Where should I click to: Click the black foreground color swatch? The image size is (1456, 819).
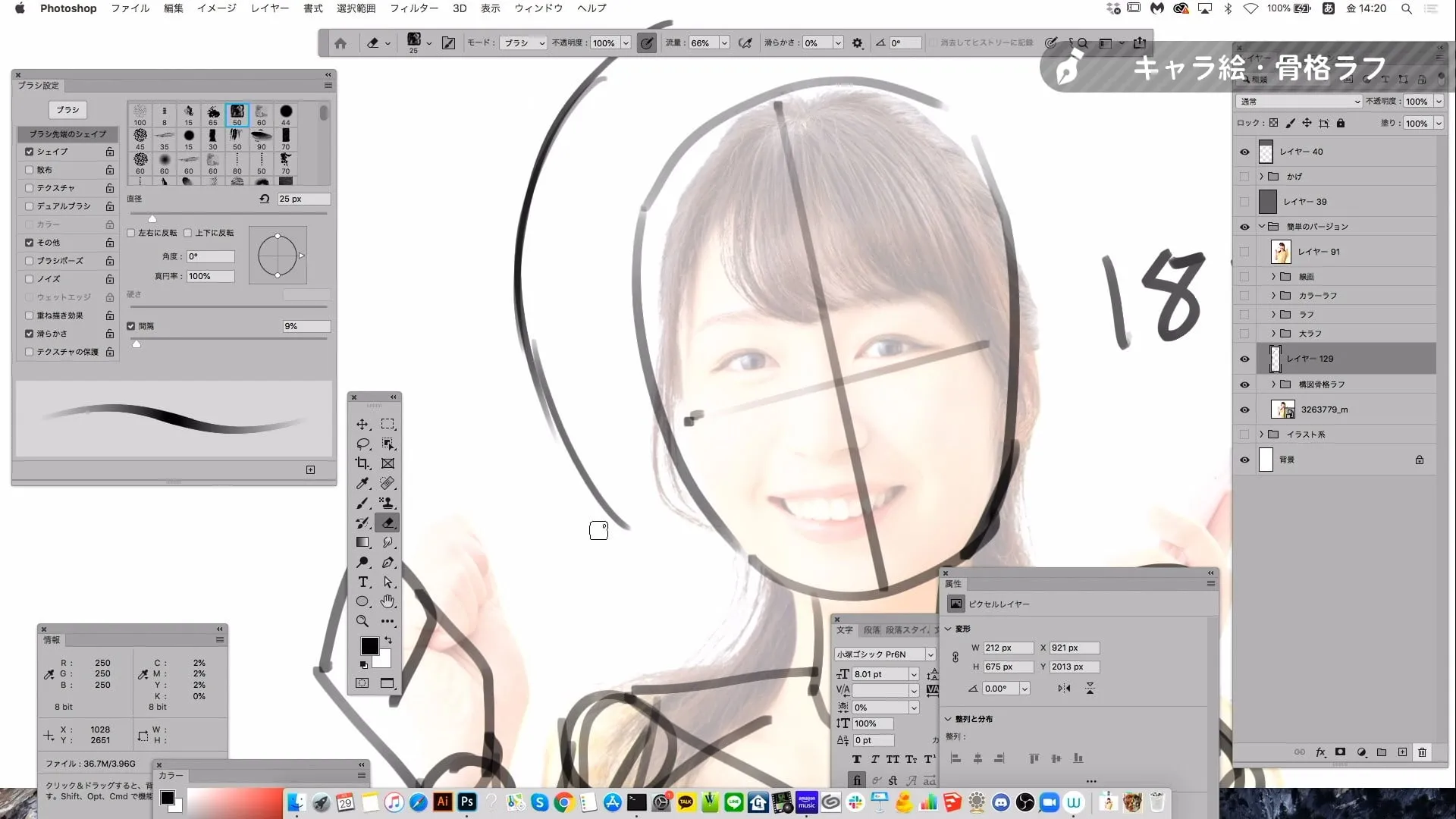(369, 645)
